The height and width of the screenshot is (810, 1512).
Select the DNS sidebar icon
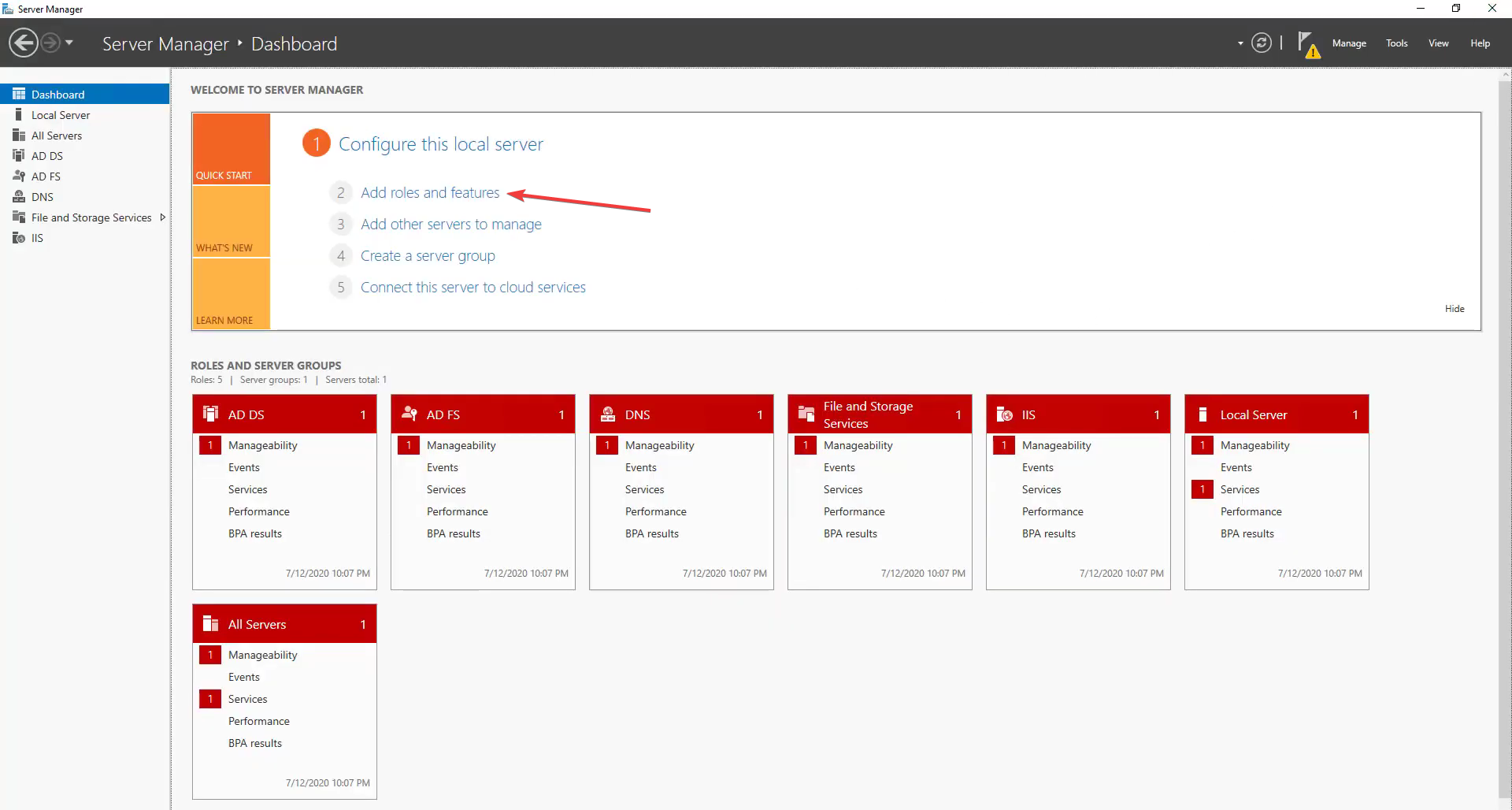(x=19, y=196)
